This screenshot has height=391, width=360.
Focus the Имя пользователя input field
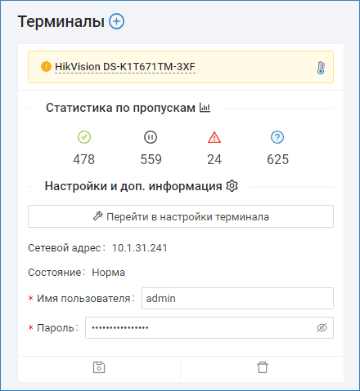click(237, 298)
